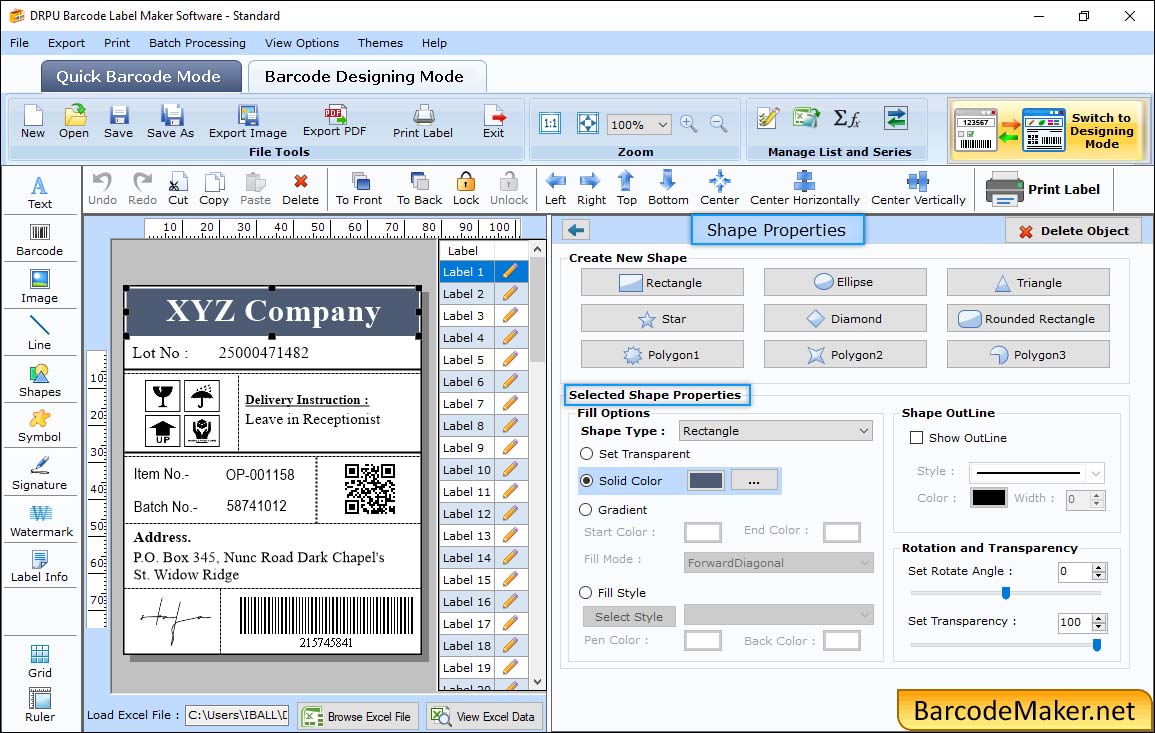Select the Text tool in sidebar

40,193
